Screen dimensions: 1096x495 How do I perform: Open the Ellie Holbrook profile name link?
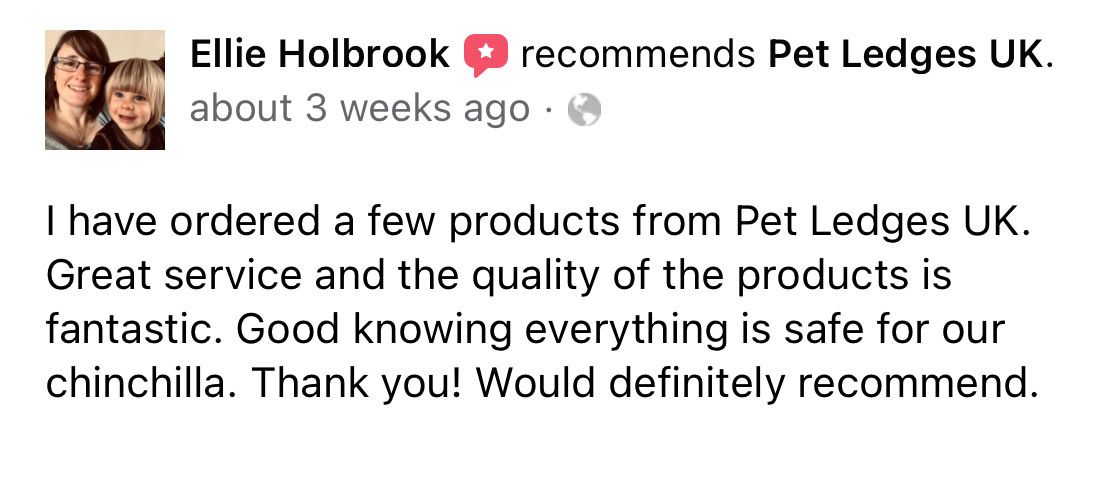[x=320, y=55]
